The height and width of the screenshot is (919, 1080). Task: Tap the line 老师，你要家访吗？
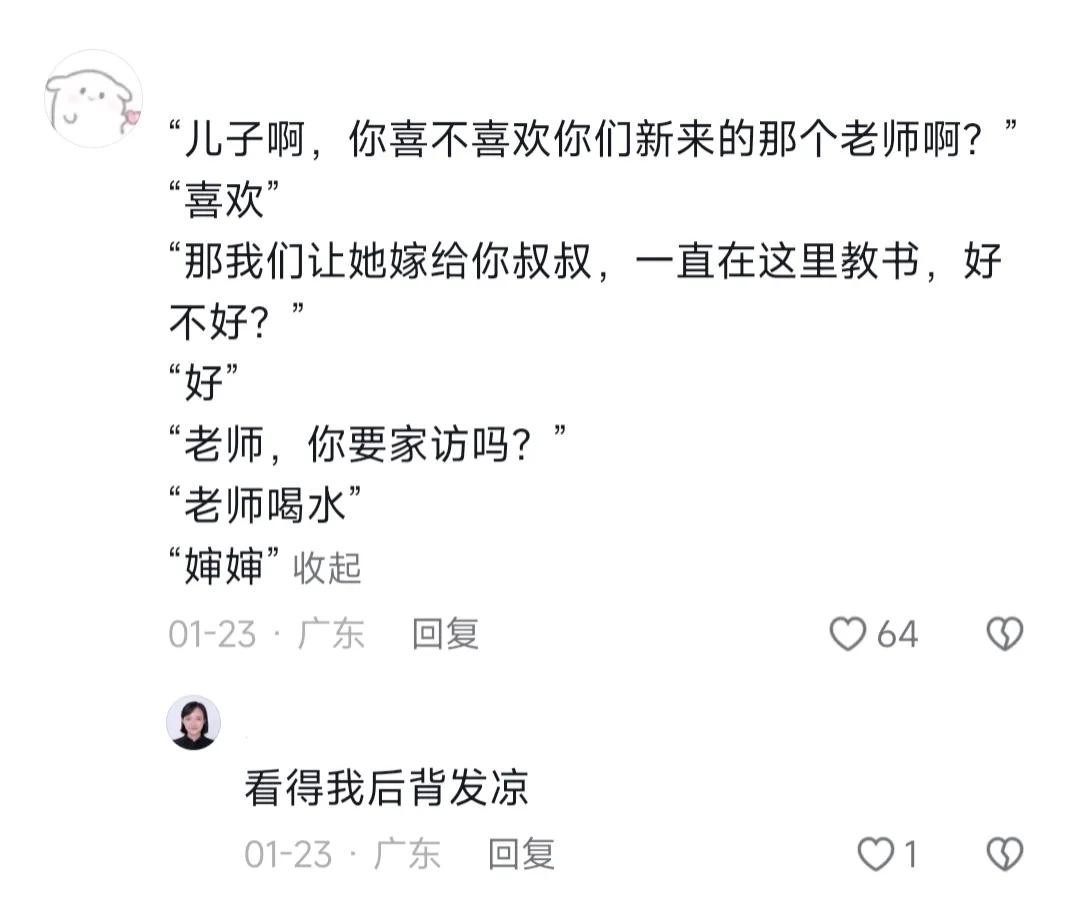366,442
